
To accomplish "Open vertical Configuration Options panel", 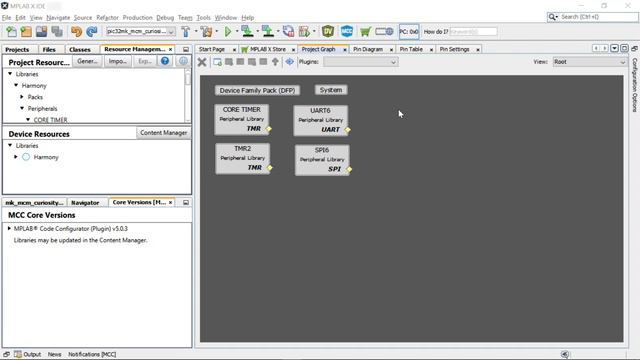I will point(634,85).
